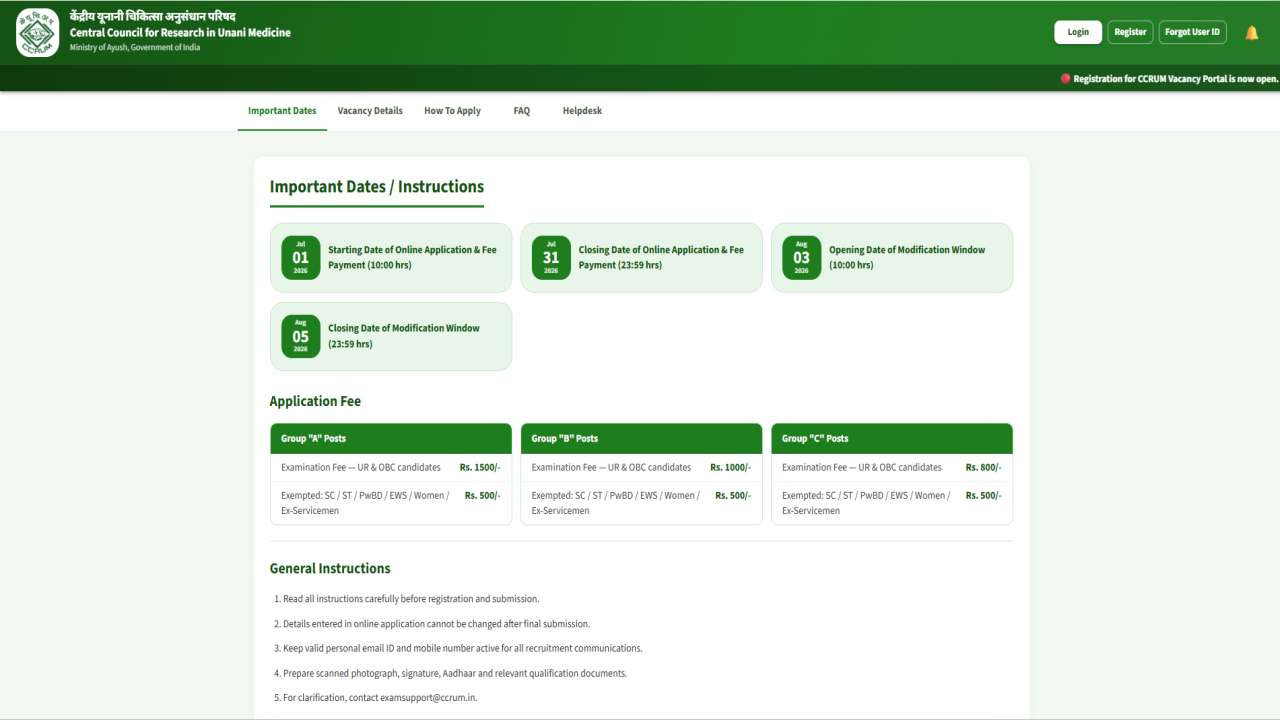Image resolution: width=1280 pixels, height=720 pixels.
Task: Click the Group "A" Posts header
Action: point(391,438)
